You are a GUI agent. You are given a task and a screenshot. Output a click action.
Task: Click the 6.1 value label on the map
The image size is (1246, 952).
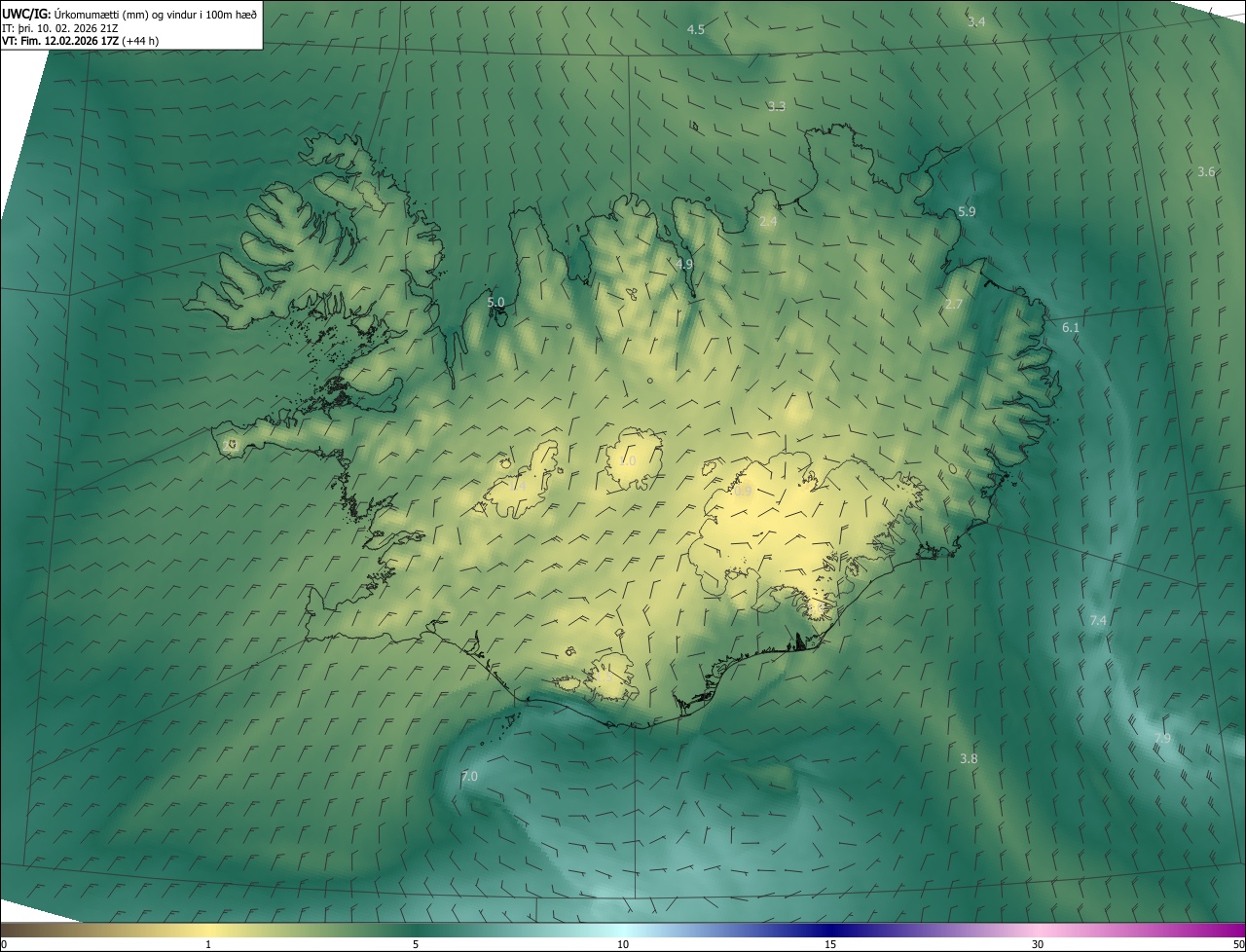point(1071,328)
